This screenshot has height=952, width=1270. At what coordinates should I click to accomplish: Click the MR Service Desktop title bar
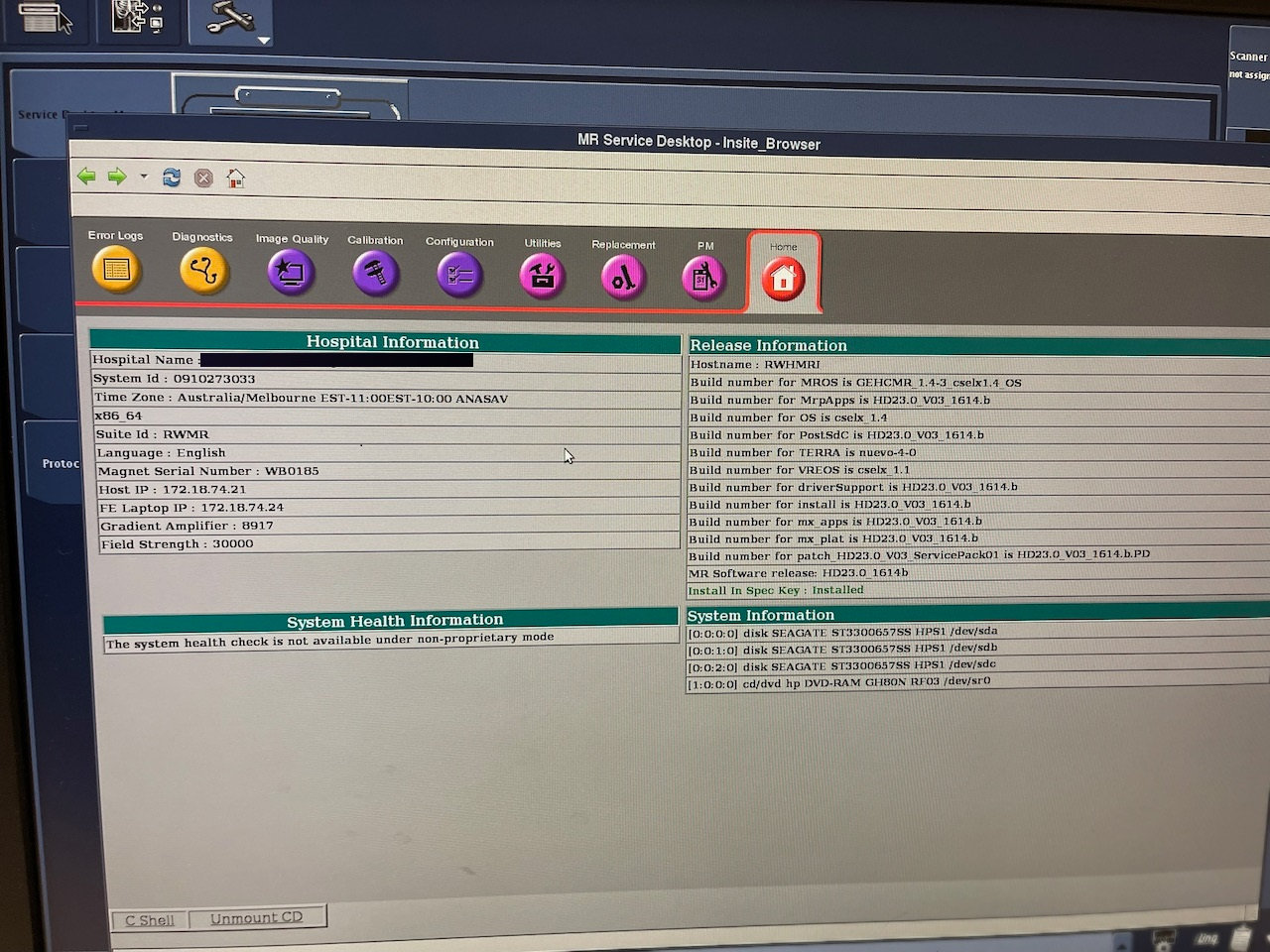point(698,142)
